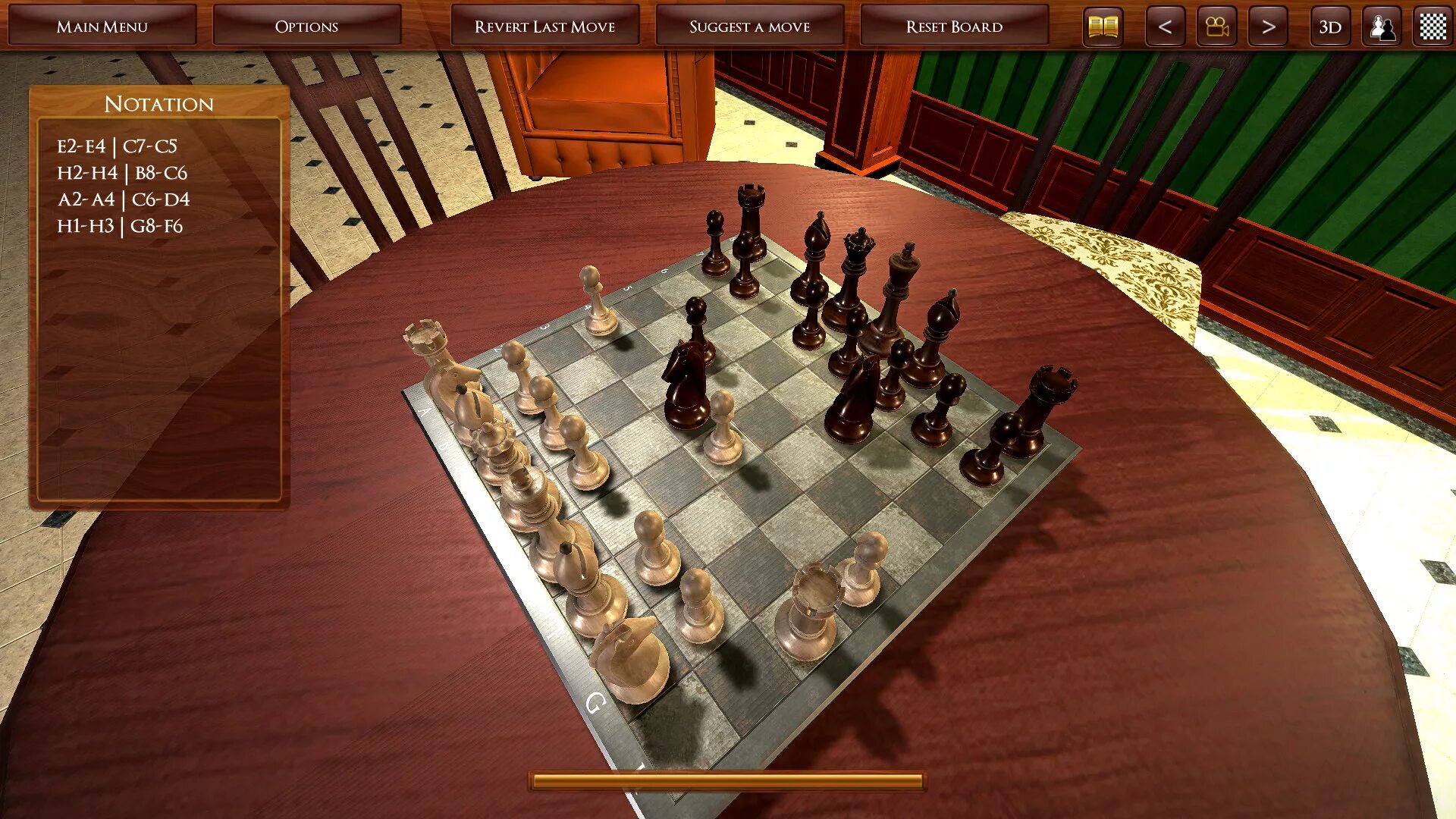1456x819 pixels.
Task: Click Revert Last Move toolbar item
Action: pyautogui.click(x=545, y=26)
